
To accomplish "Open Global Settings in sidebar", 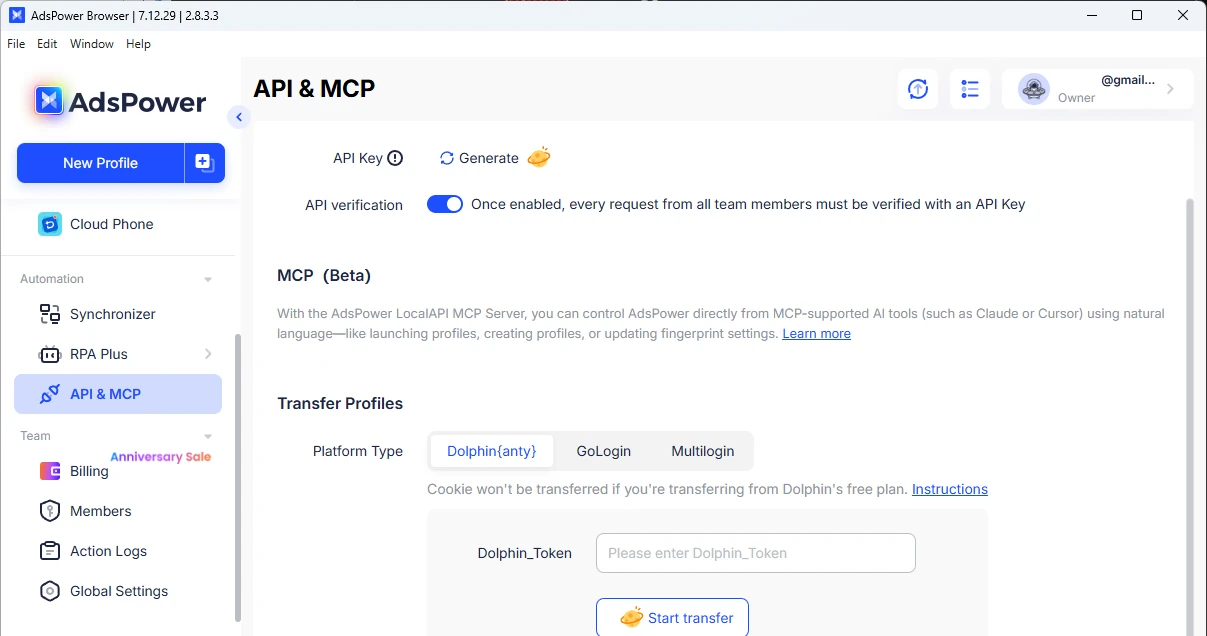I will 118,591.
